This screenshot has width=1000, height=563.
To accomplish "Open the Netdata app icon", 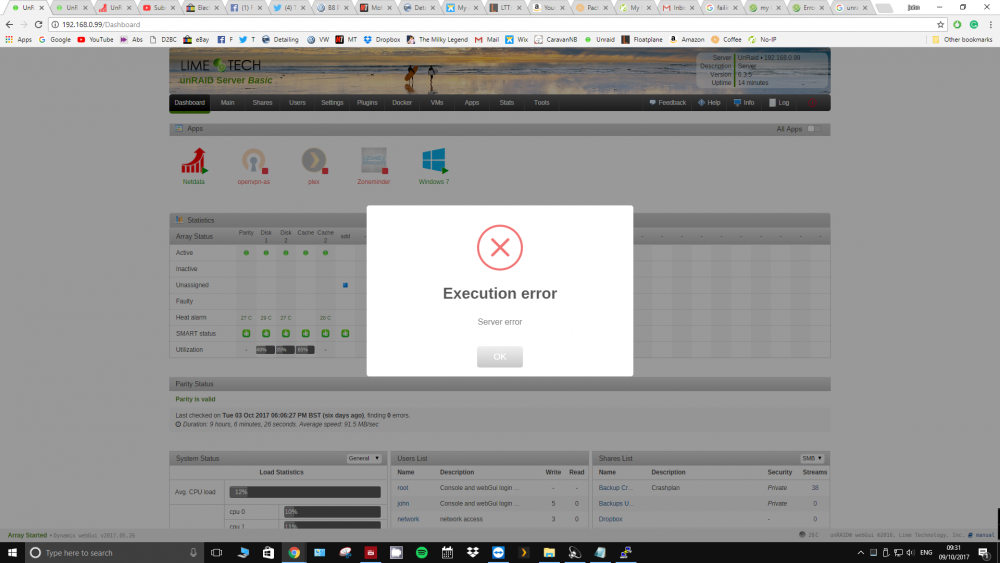I will pyautogui.click(x=194, y=161).
